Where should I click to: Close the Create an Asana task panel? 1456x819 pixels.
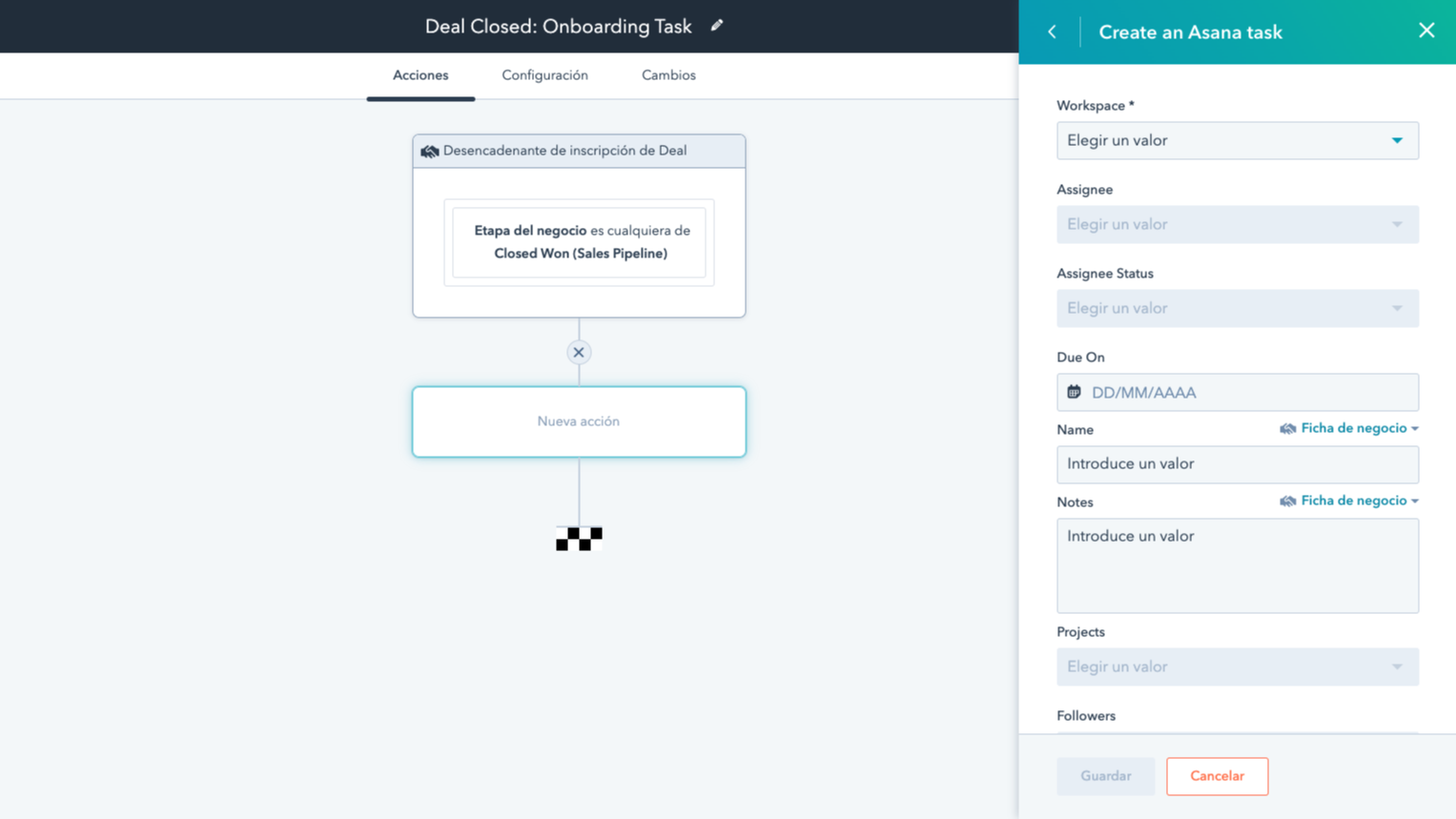[x=1426, y=30]
